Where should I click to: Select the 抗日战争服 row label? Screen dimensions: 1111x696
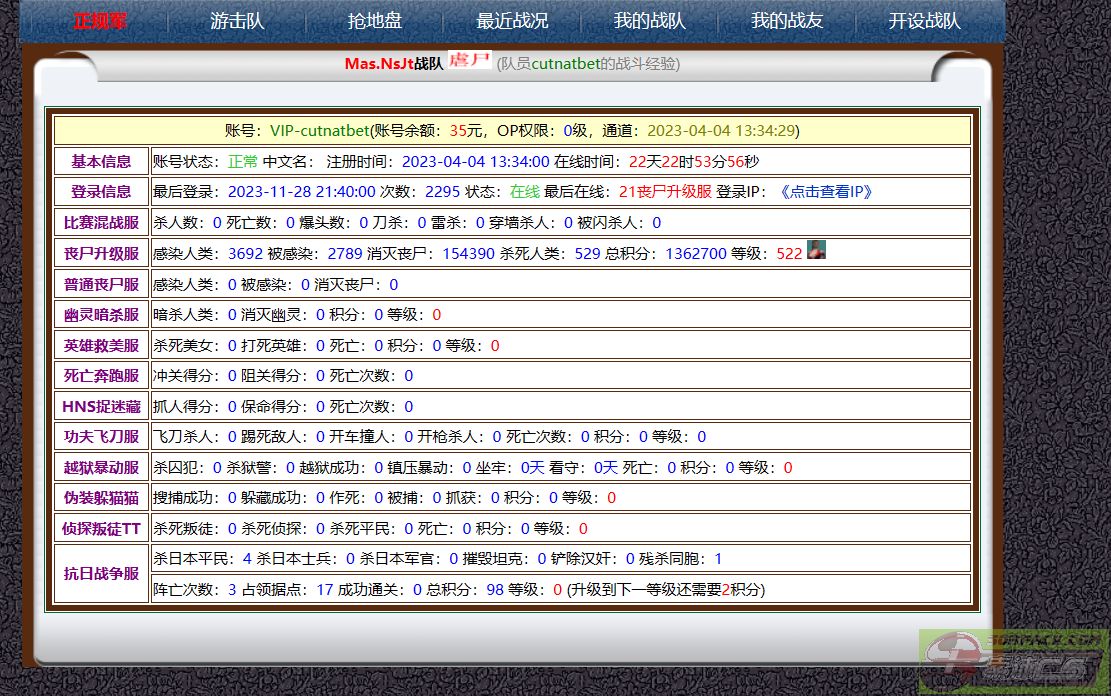coord(101,573)
